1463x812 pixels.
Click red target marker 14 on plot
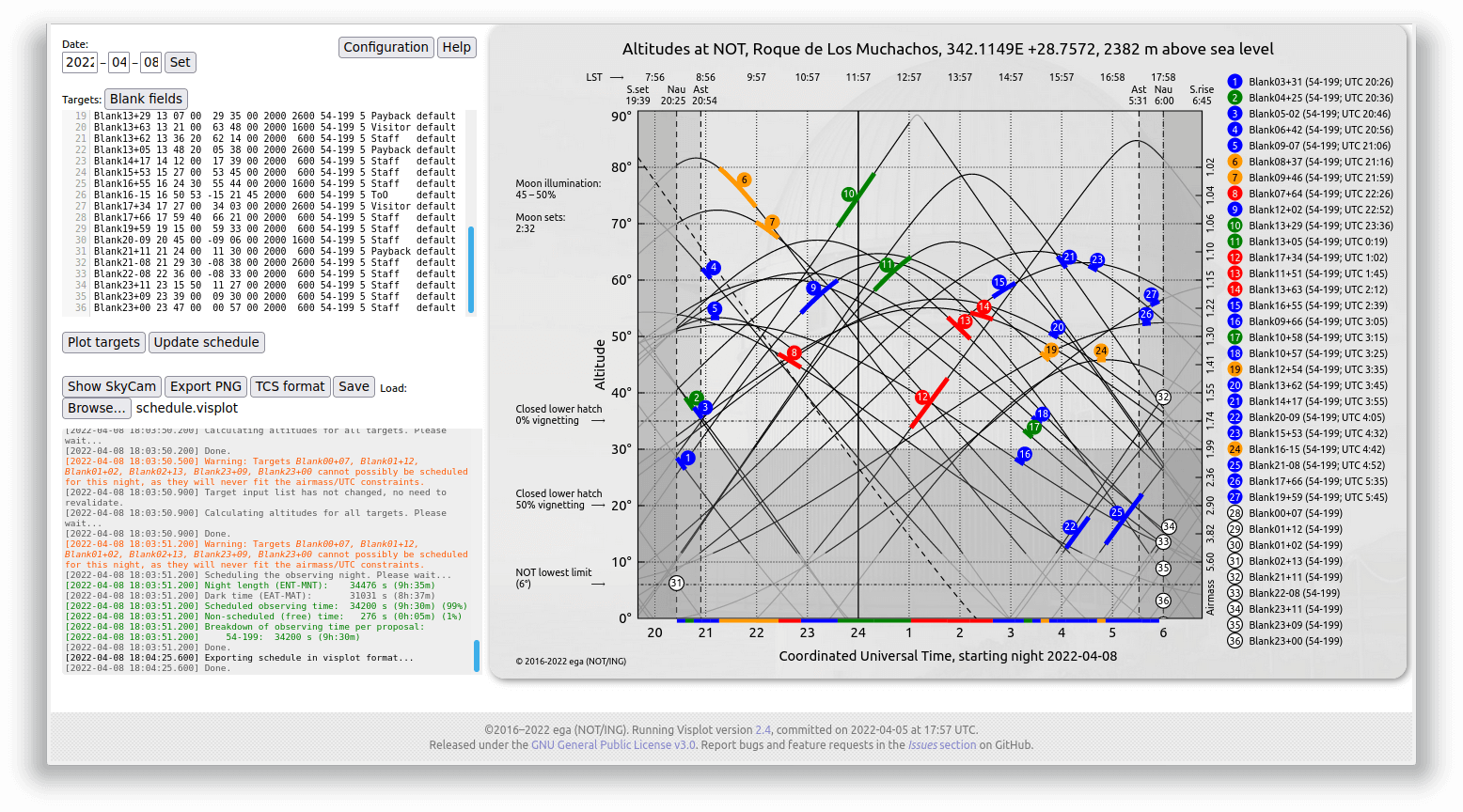(983, 307)
